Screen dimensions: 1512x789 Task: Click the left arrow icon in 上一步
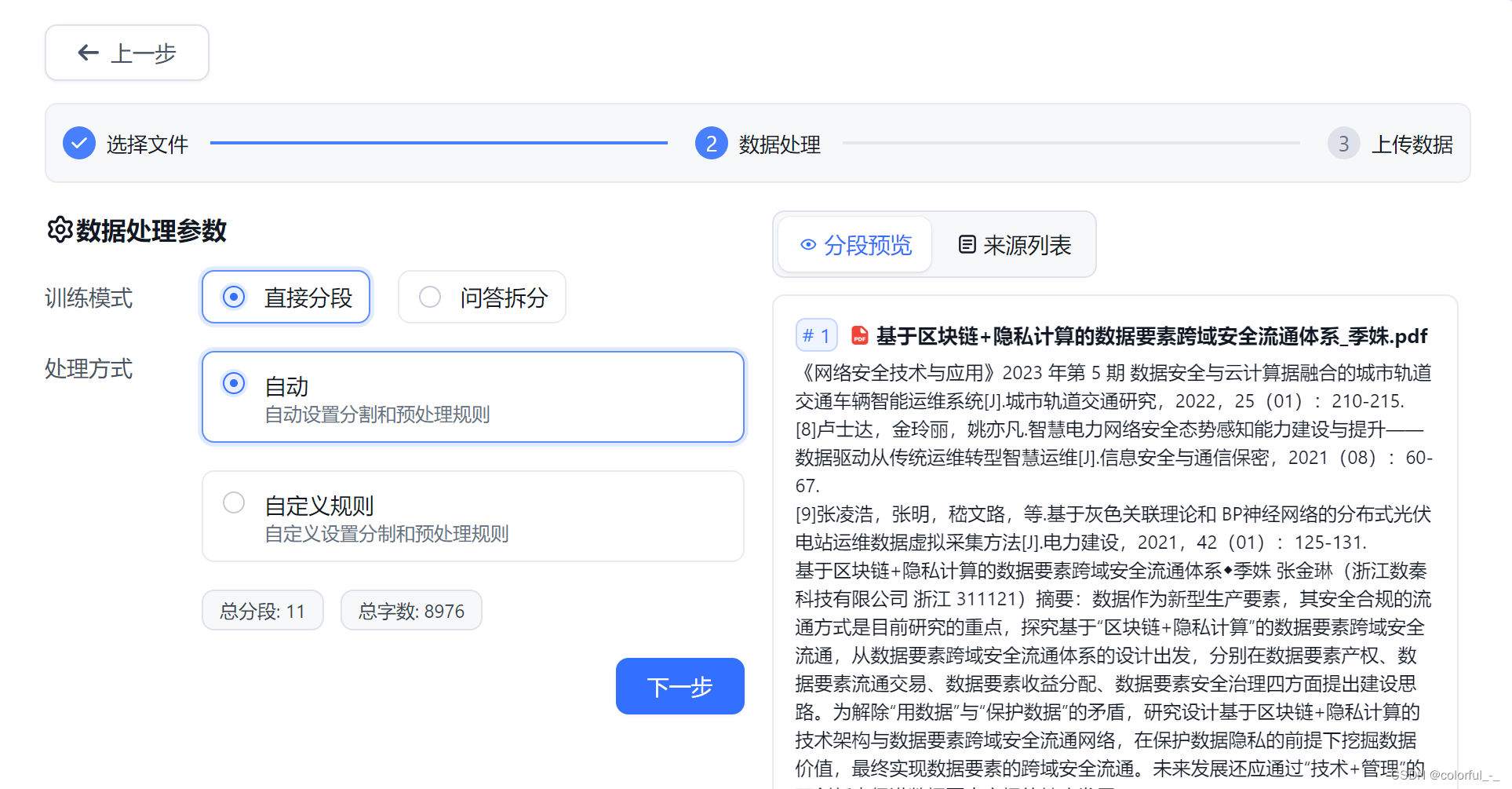[x=88, y=53]
